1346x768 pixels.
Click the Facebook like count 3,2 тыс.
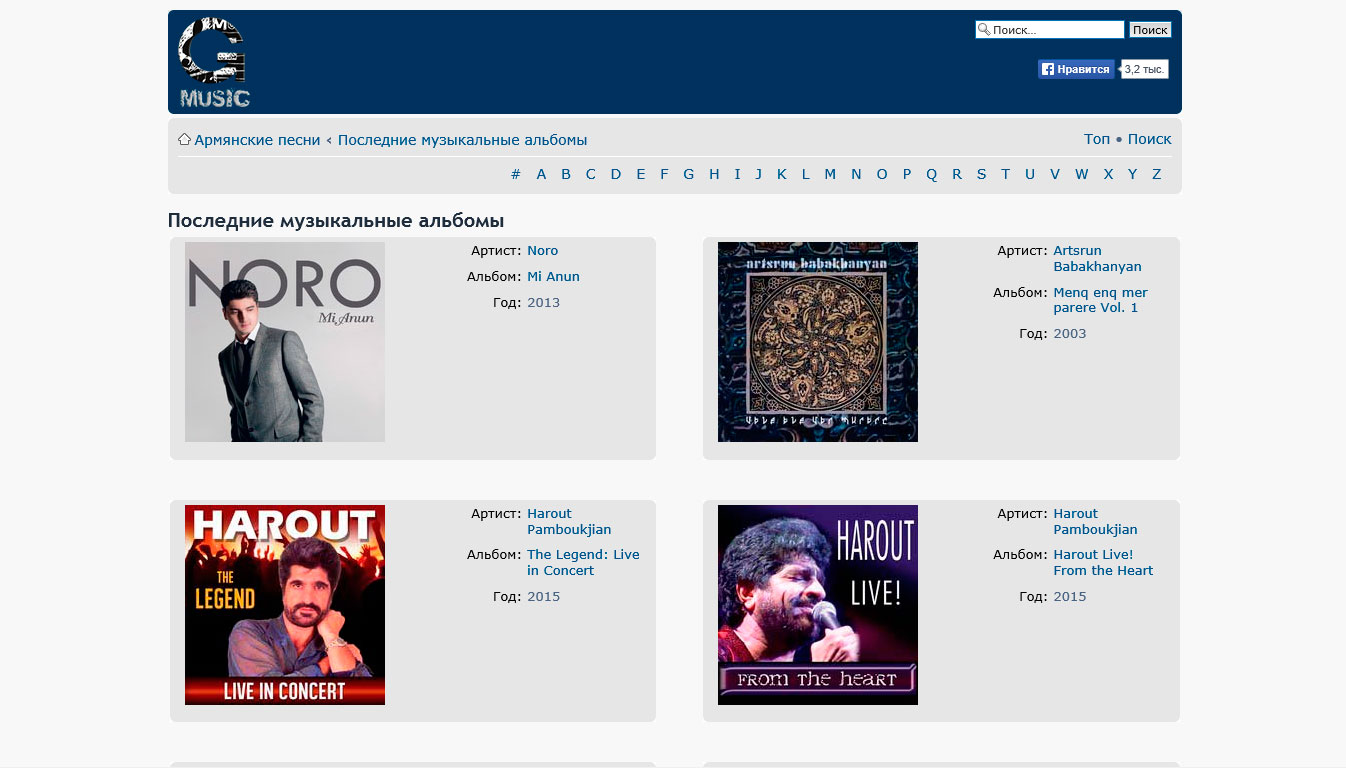click(1144, 69)
